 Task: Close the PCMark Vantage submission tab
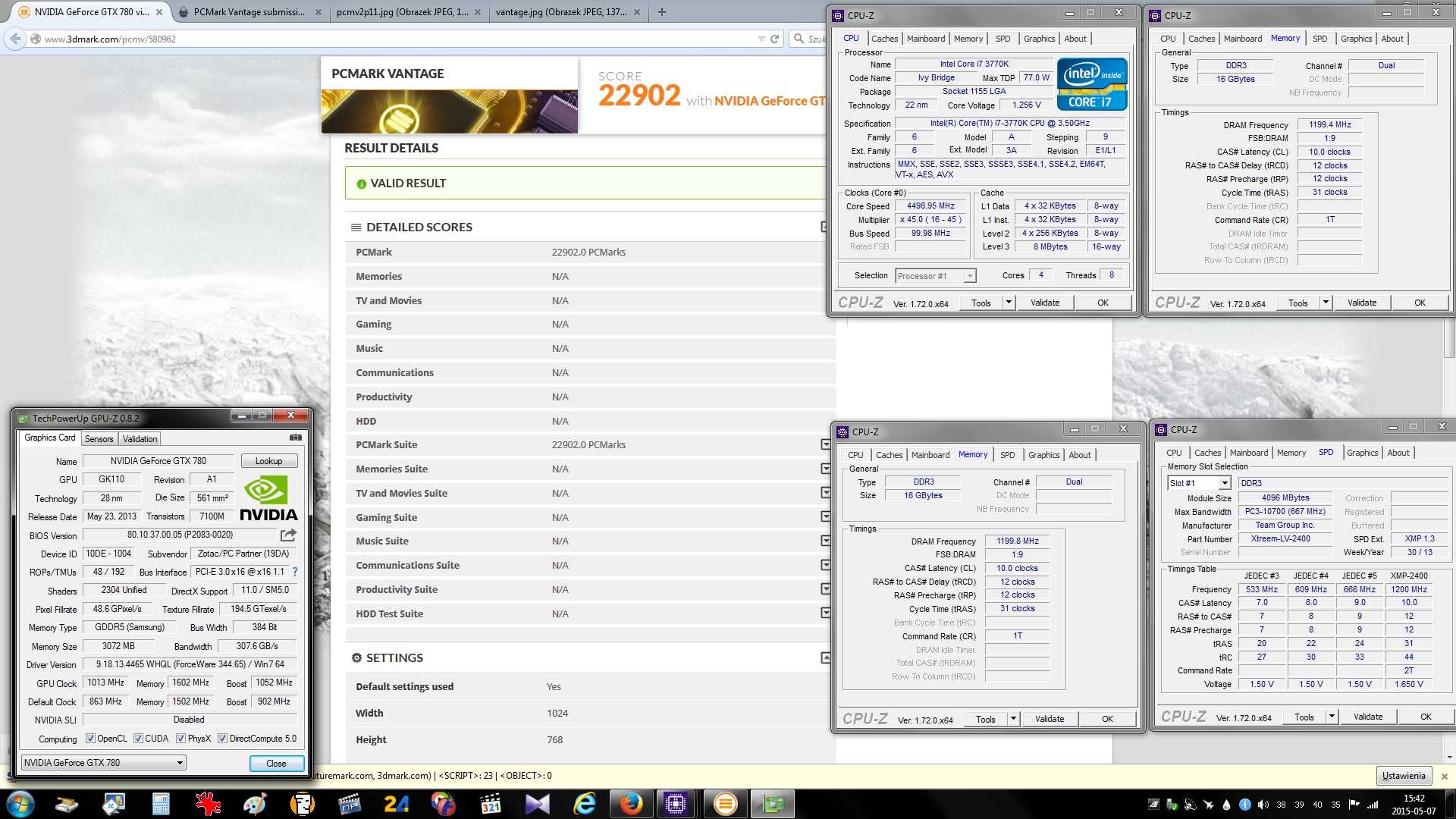tap(318, 12)
